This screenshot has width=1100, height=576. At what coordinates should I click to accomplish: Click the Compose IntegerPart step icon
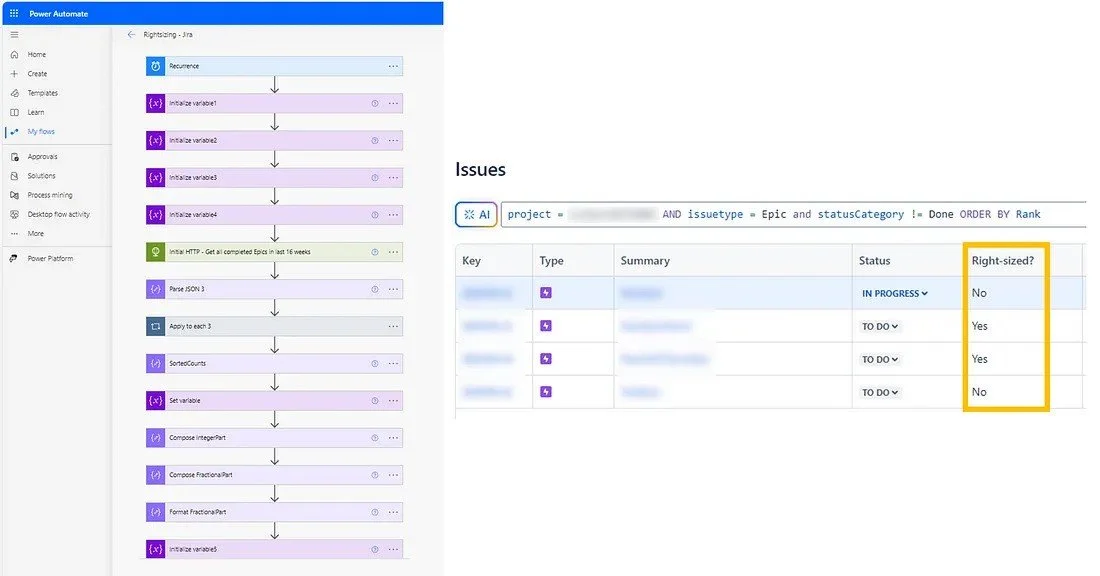(x=156, y=438)
